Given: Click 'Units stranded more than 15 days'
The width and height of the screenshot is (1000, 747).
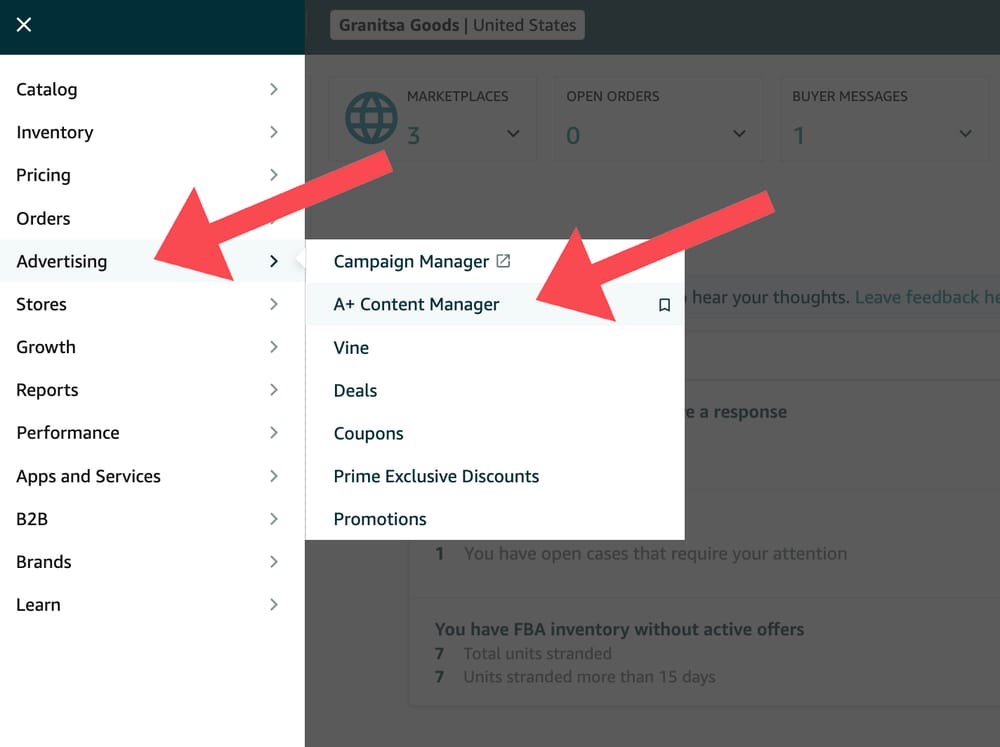Looking at the screenshot, I should [589, 677].
